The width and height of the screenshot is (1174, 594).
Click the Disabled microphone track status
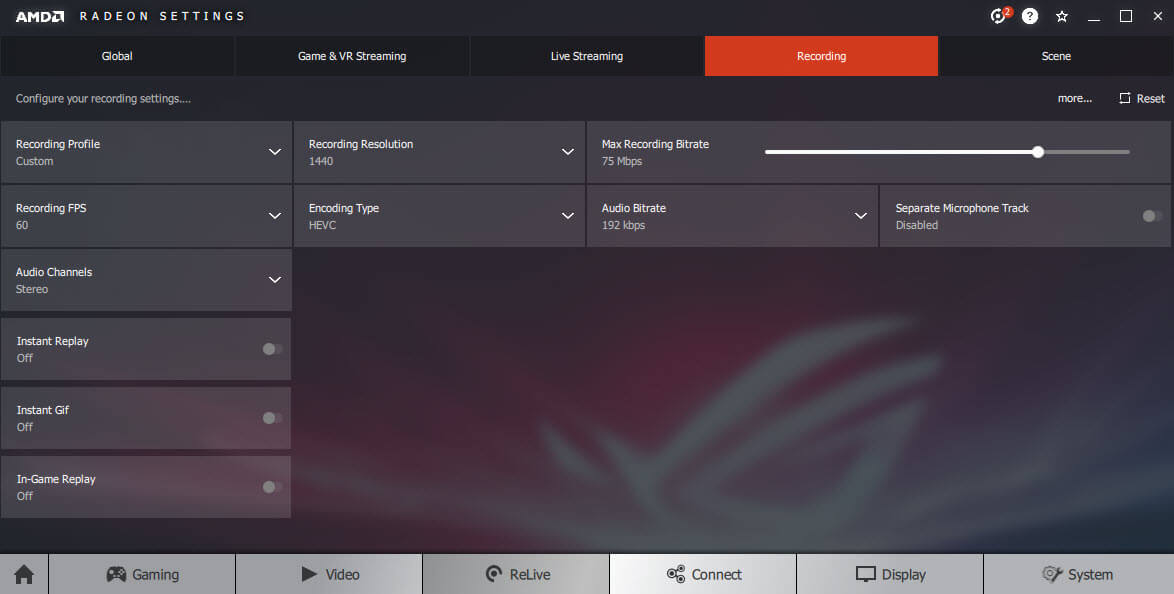pos(916,225)
